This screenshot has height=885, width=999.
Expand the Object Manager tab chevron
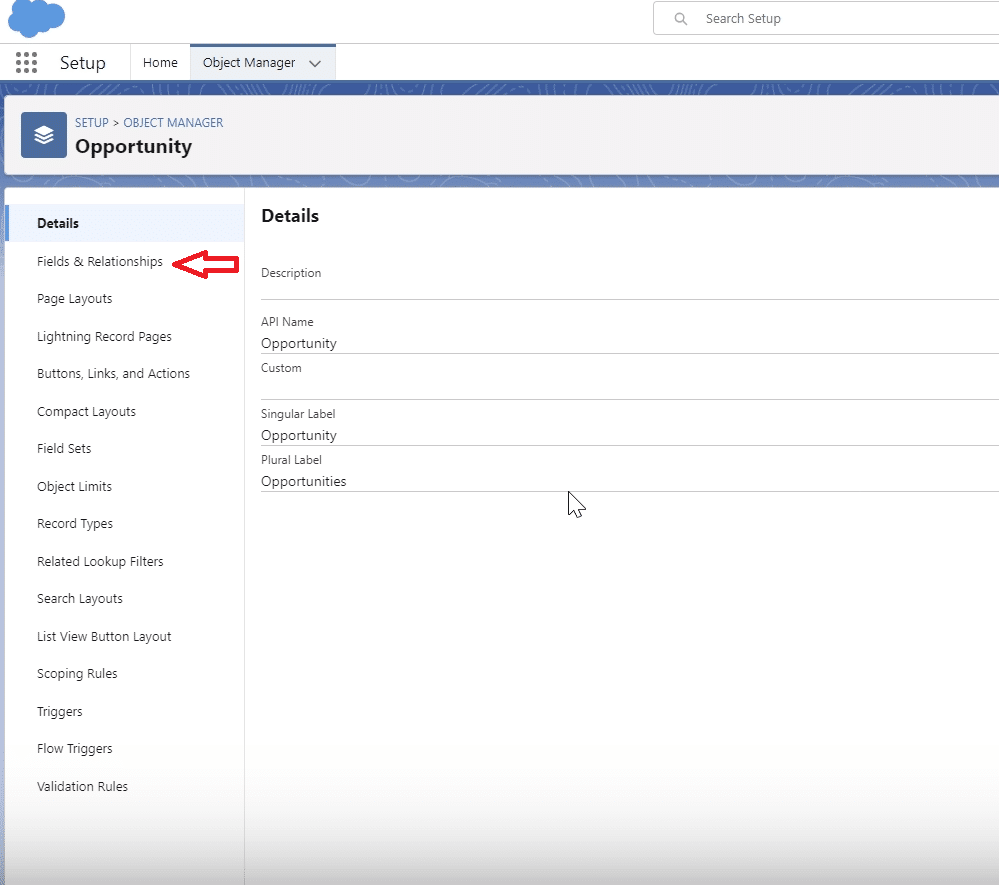[315, 63]
